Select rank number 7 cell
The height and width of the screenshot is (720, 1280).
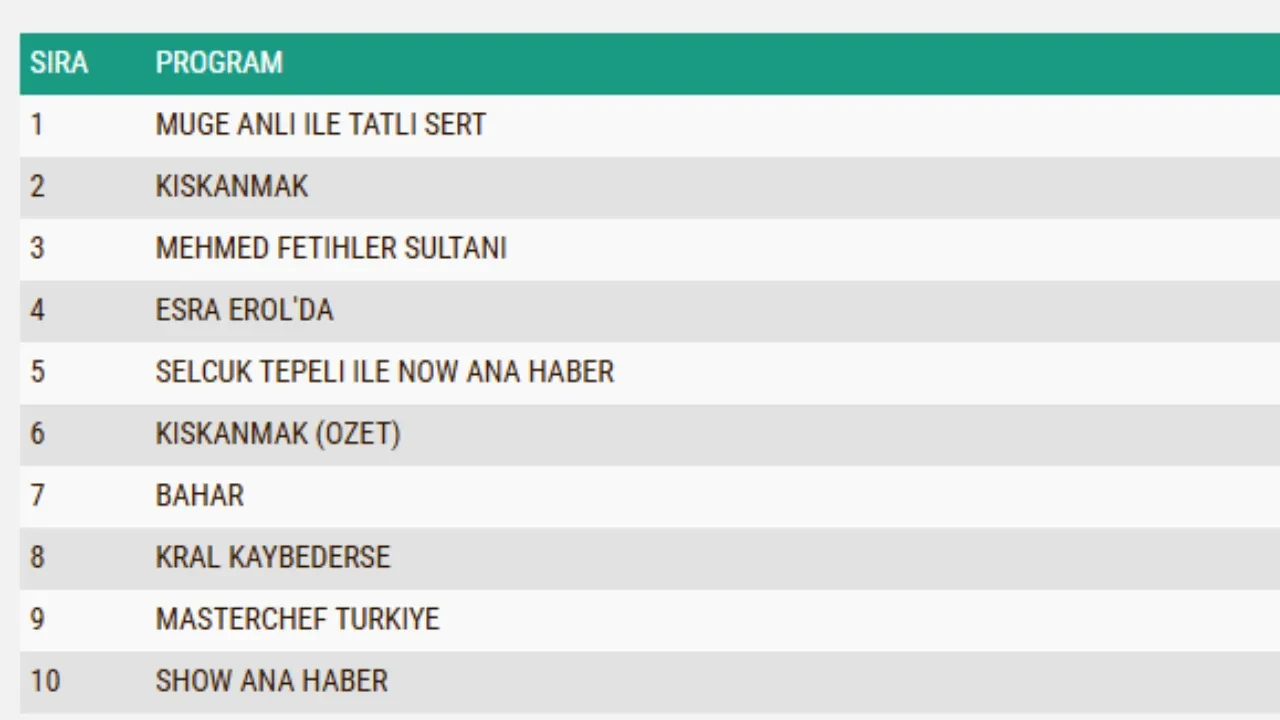(37, 496)
